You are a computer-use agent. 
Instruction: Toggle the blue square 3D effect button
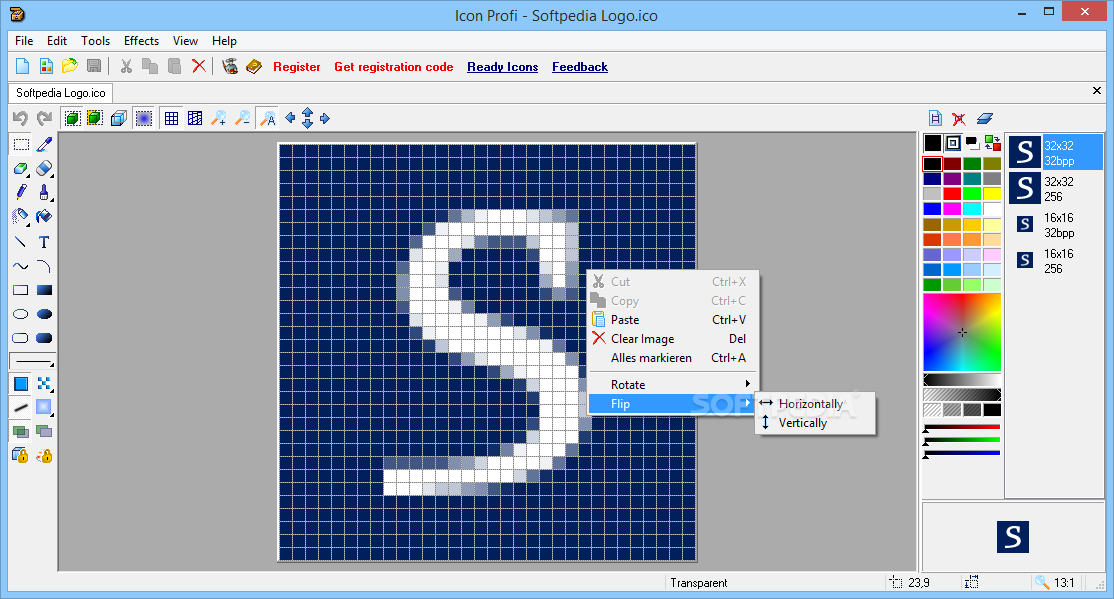click(144, 119)
